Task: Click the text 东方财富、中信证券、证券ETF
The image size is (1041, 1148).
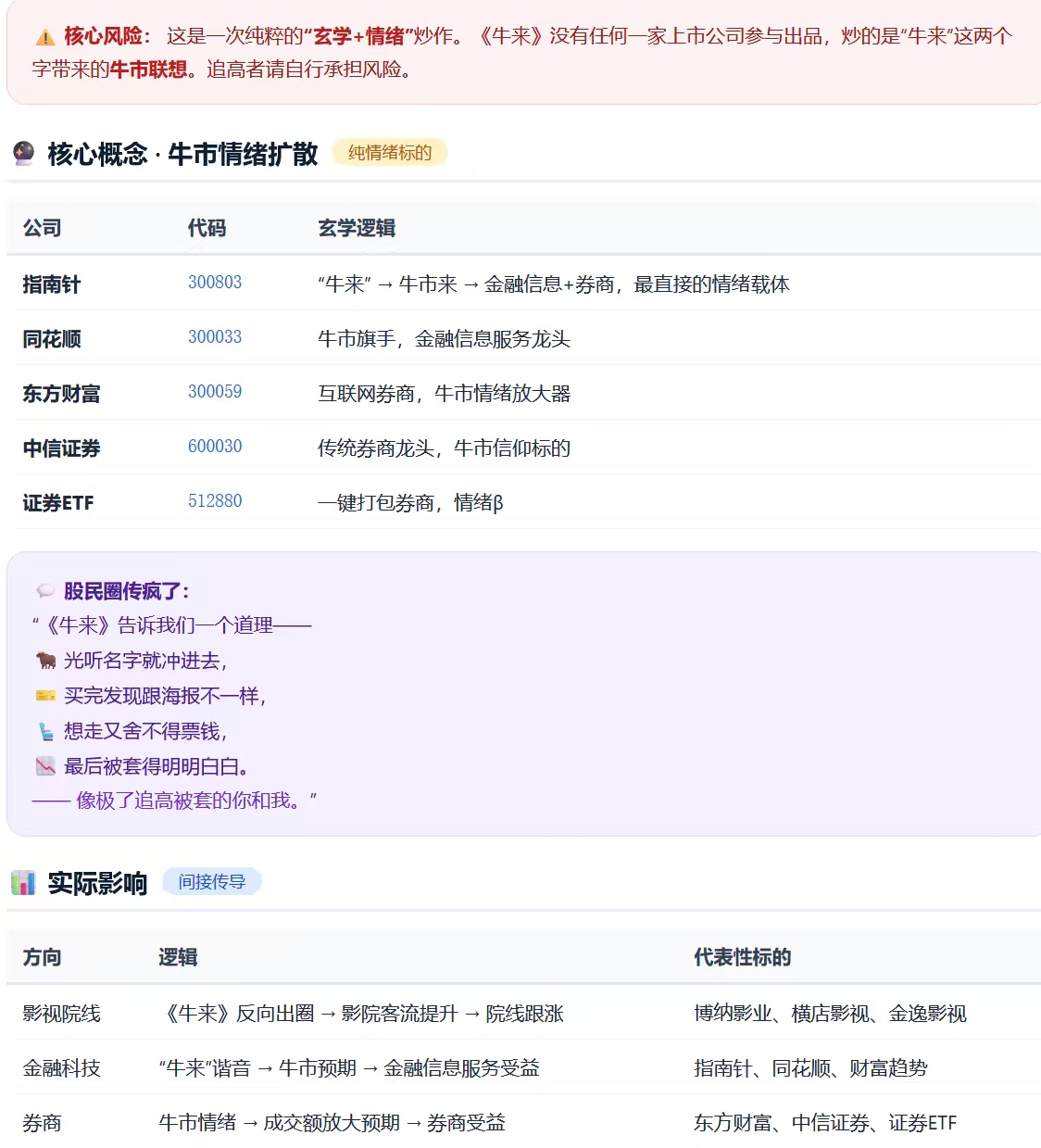Action: 825,1123
